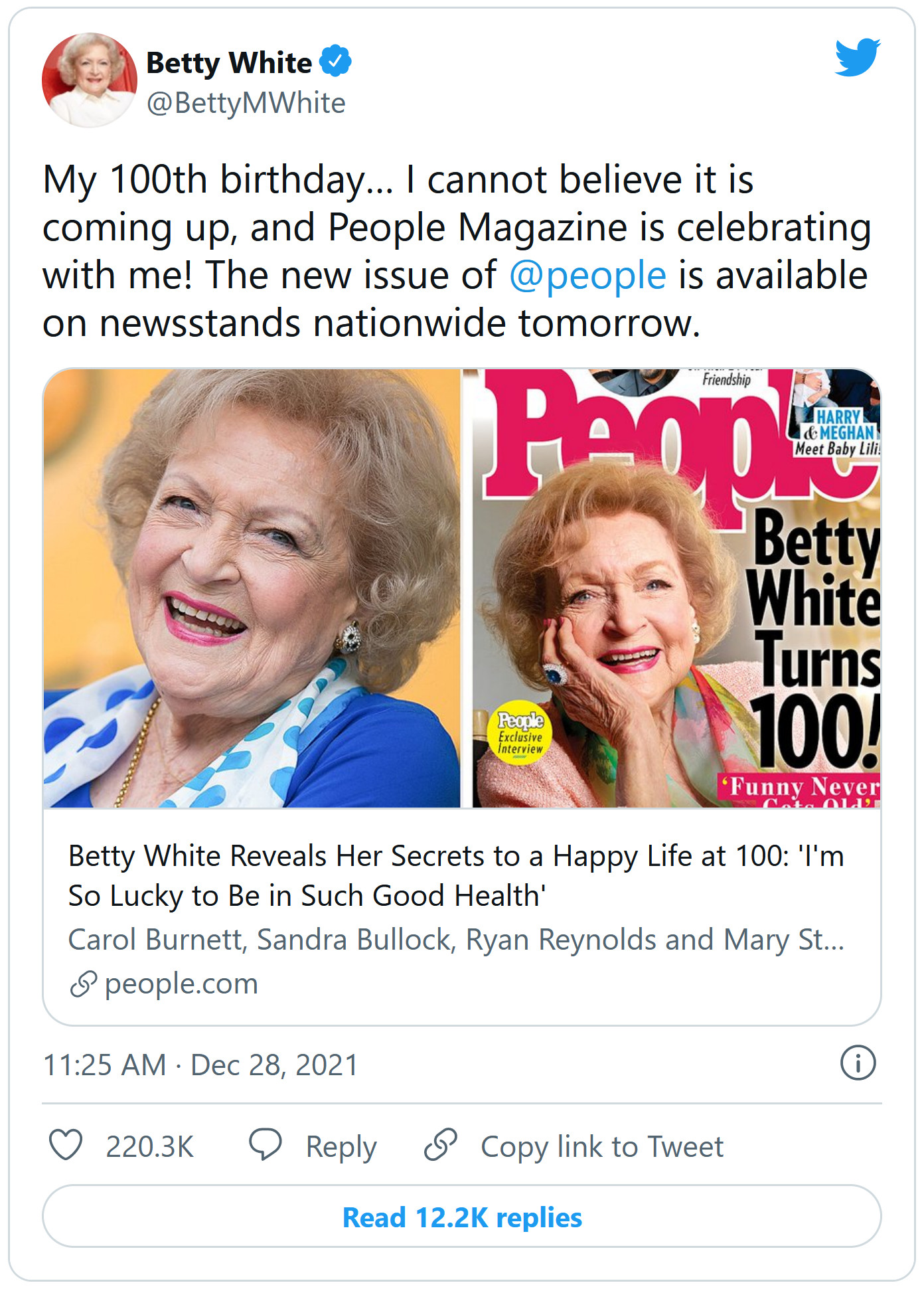Click the reply speech bubble icon
924x1295 pixels.
(266, 1145)
